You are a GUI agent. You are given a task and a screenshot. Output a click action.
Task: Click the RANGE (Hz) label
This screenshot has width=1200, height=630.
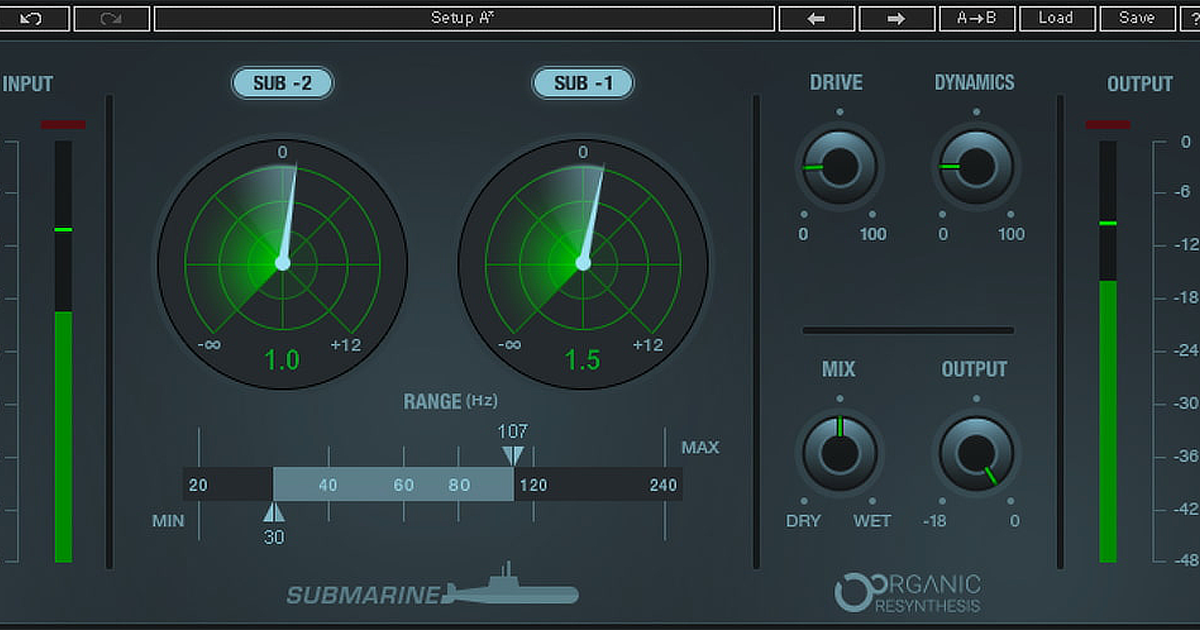(x=450, y=402)
